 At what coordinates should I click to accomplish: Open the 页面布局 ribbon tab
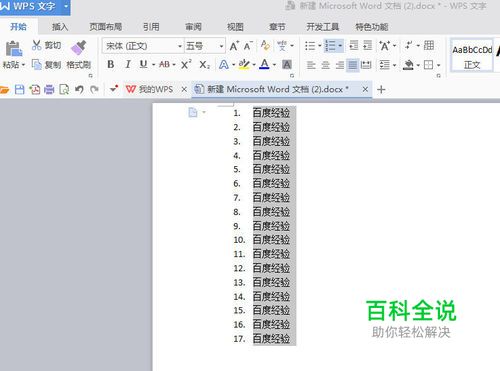click(x=105, y=27)
